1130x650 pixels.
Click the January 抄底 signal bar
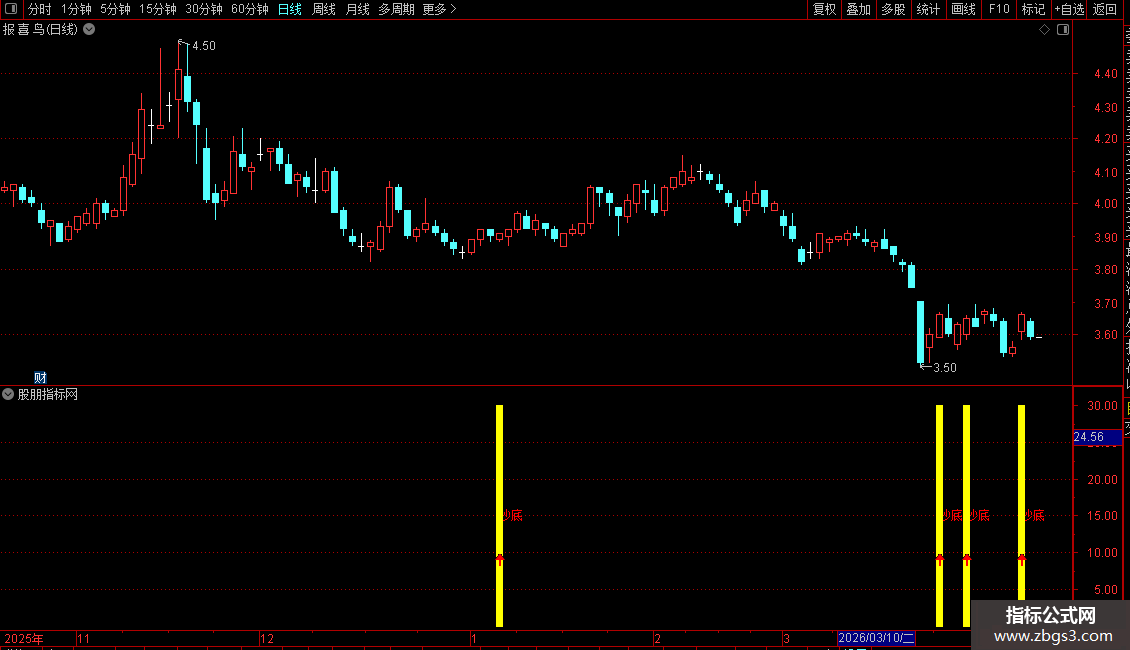pyautogui.click(x=499, y=515)
